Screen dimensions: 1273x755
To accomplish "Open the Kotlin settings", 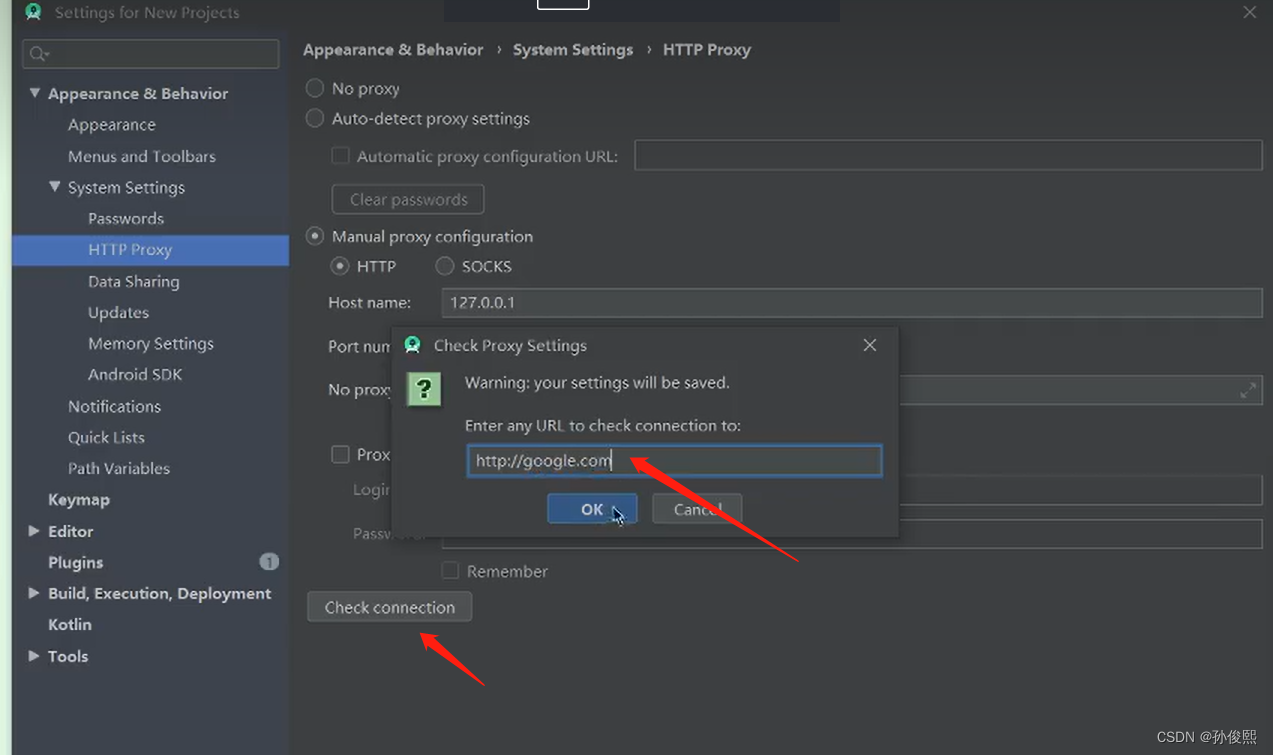I will click(70, 624).
